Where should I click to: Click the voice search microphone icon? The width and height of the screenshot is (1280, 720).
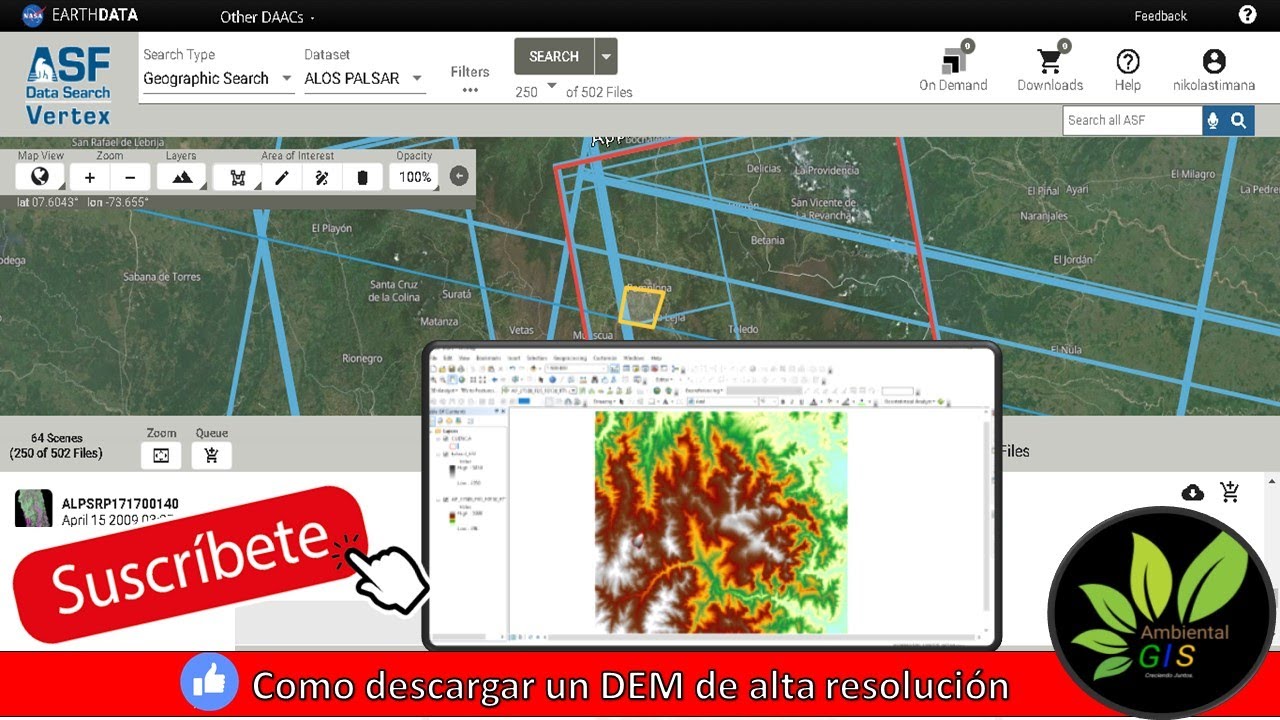[1214, 120]
